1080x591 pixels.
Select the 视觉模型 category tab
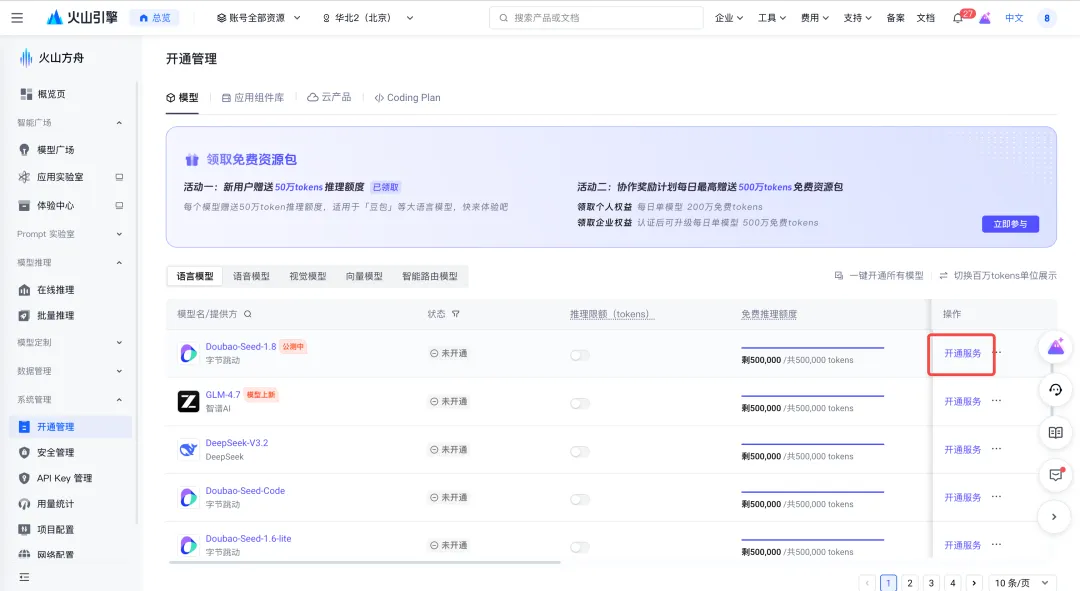click(x=308, y=276)
